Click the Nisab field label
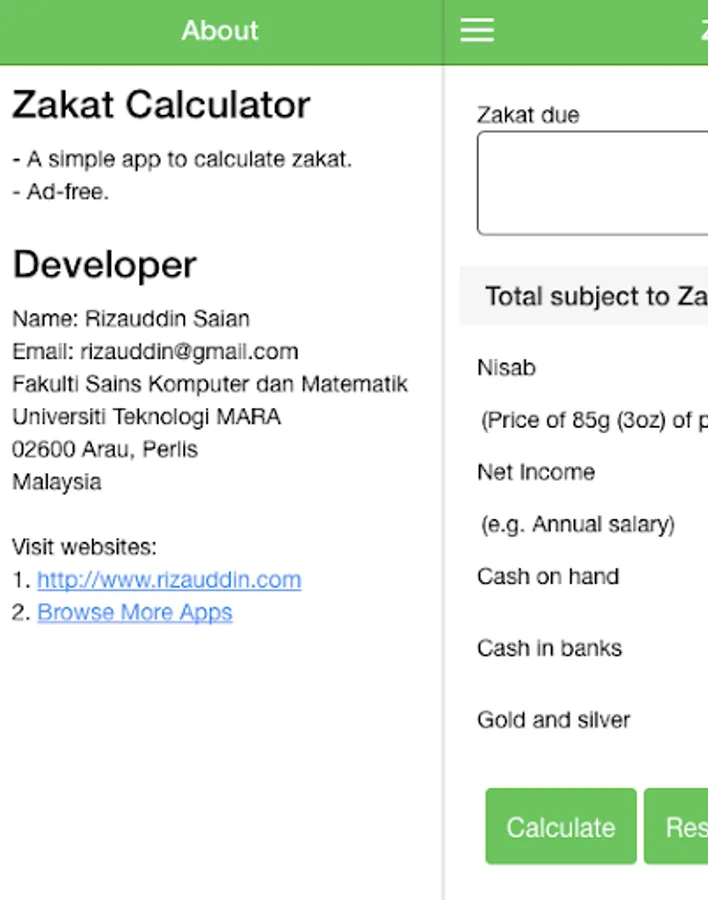 coord(506,368)
